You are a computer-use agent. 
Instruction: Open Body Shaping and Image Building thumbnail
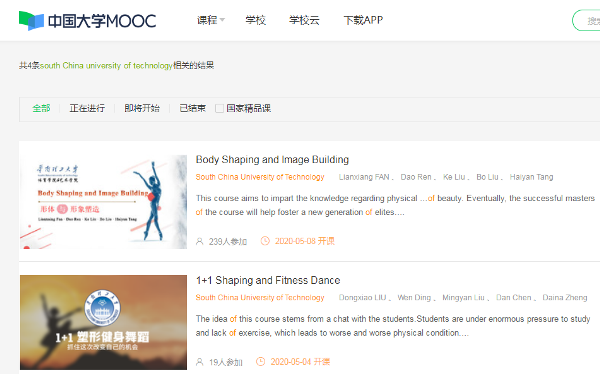[103, 202]
